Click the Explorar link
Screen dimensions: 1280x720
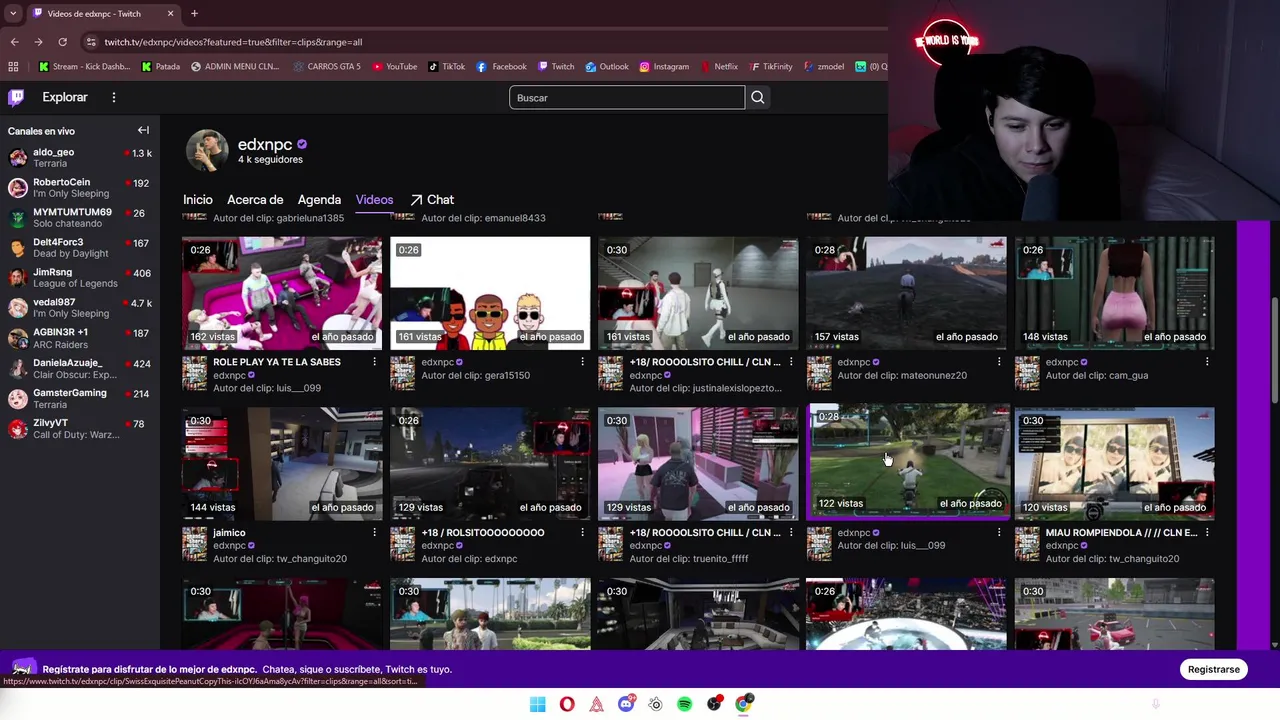65,97
